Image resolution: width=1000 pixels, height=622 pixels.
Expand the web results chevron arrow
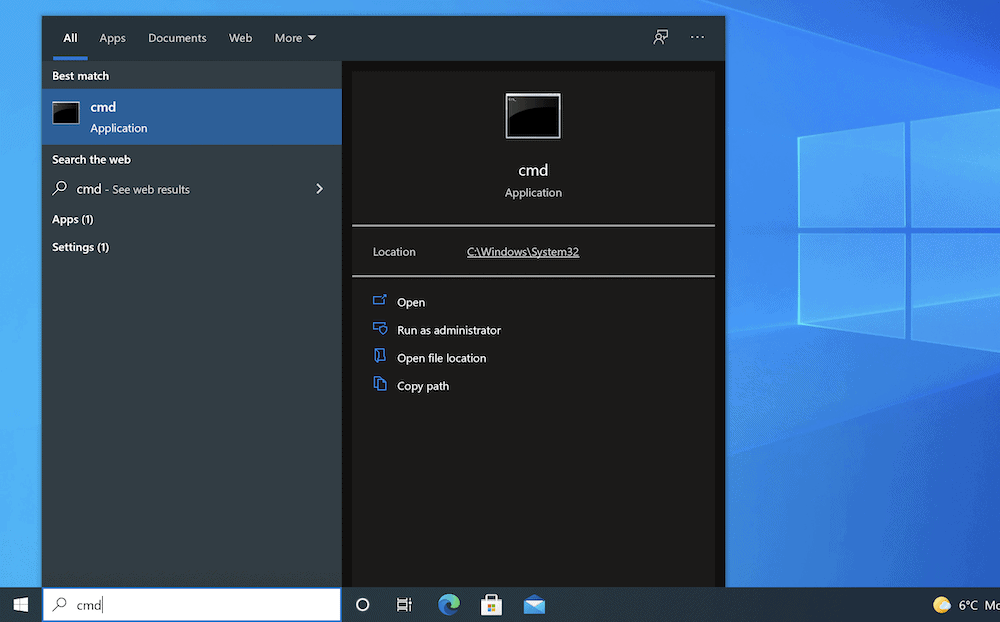click(x=320, y=189)
